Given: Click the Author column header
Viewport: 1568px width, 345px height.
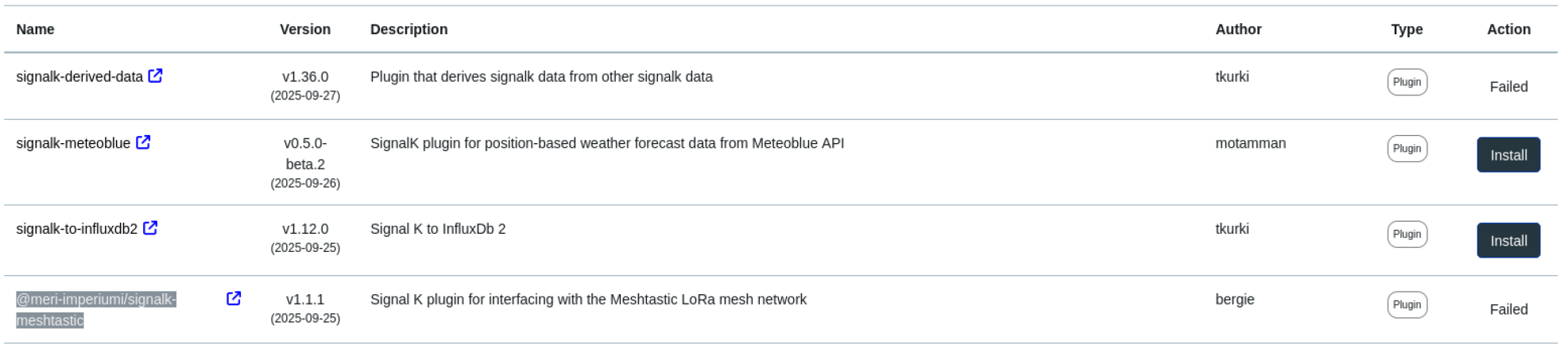Looking at the screenshot, I should point(1238,29).
